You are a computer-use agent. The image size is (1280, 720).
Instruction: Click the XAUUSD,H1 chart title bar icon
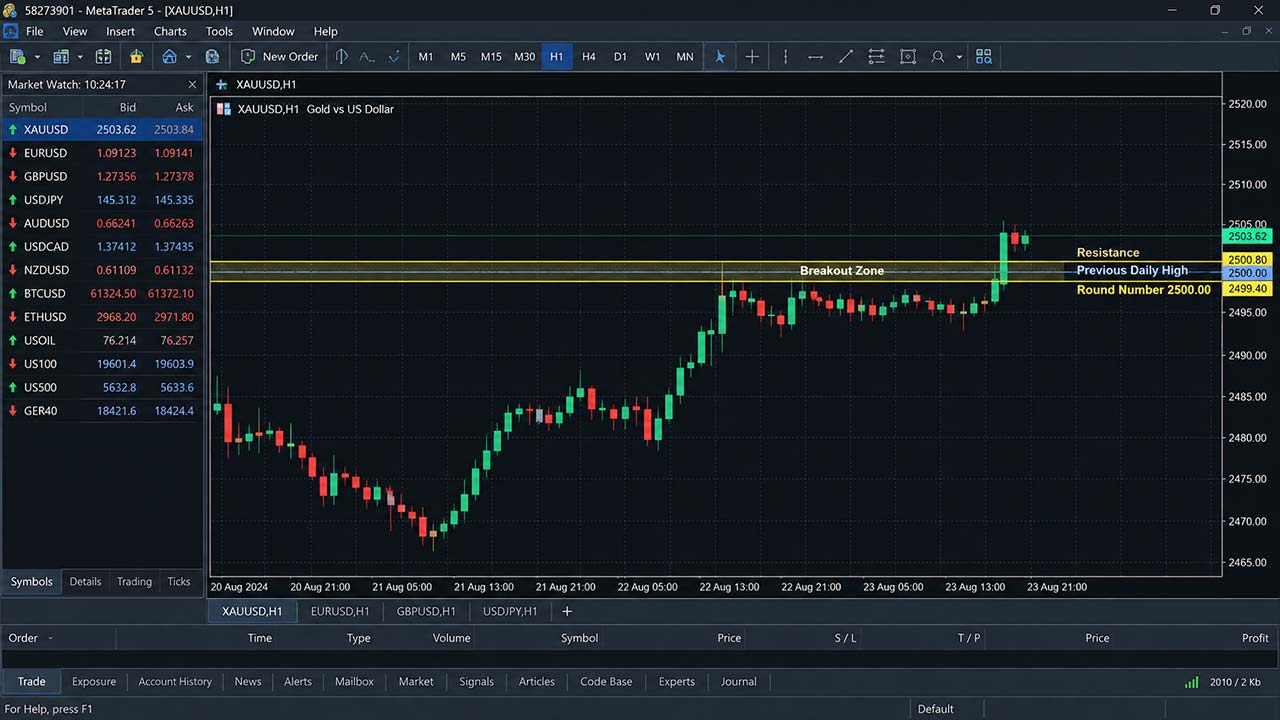coord(222,85)
